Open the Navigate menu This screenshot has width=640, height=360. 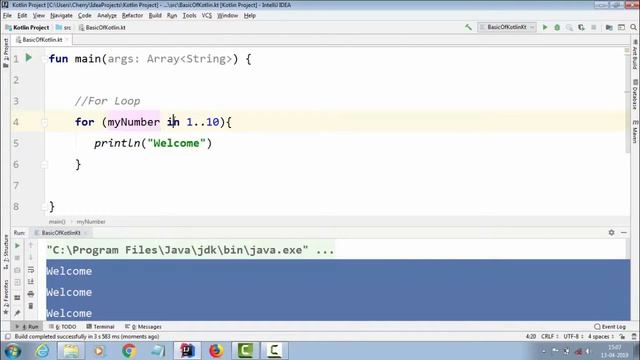61,16
